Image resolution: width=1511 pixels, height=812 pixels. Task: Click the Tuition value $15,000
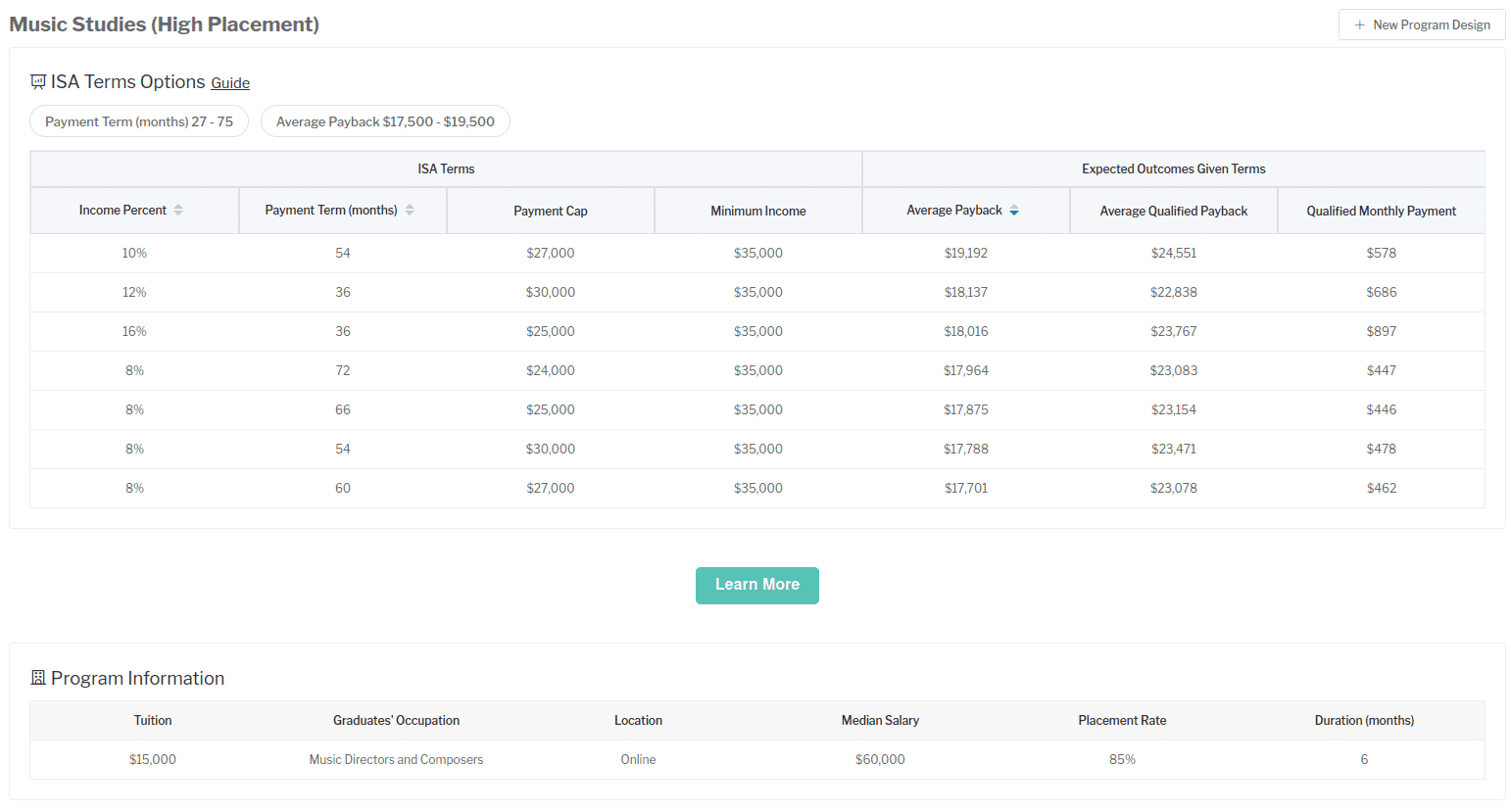point(153,759)
